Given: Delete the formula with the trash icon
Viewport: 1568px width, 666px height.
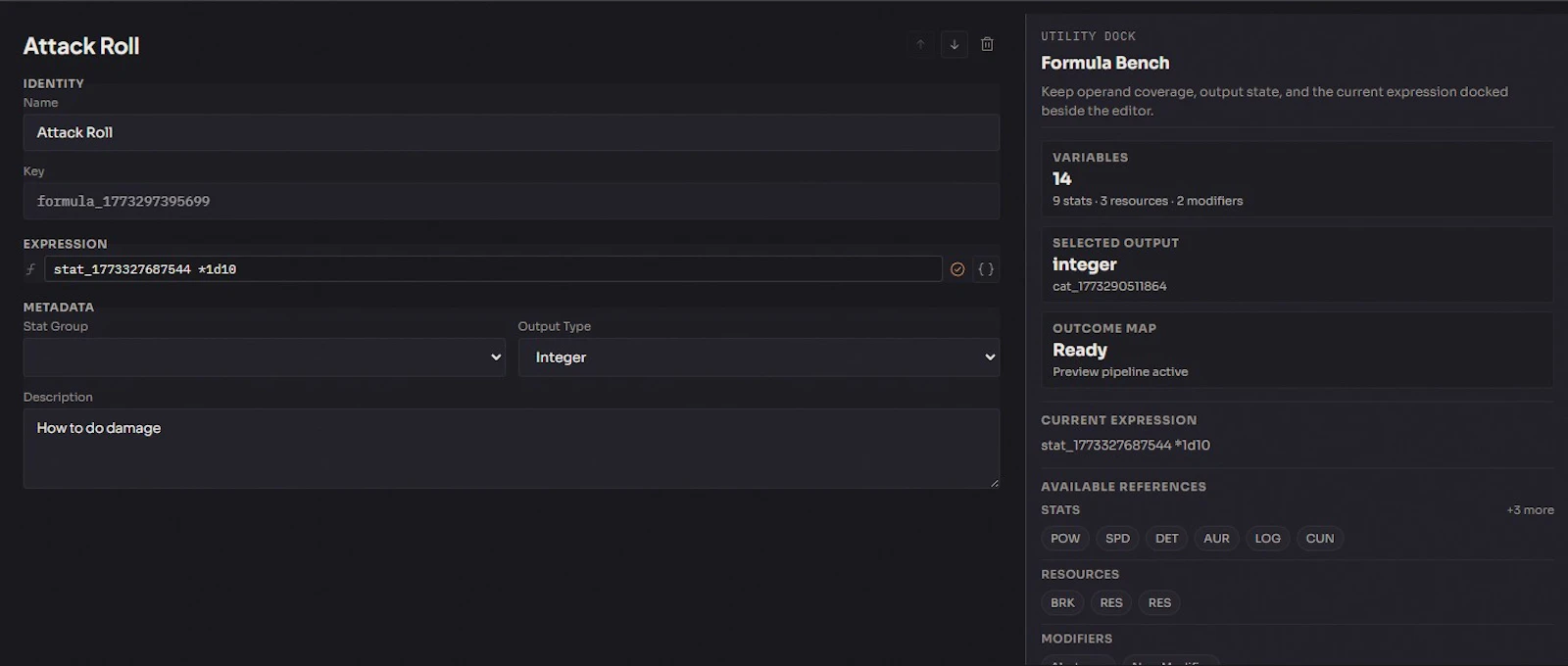Looking at the screenshot, I should (x=987, y=44).
